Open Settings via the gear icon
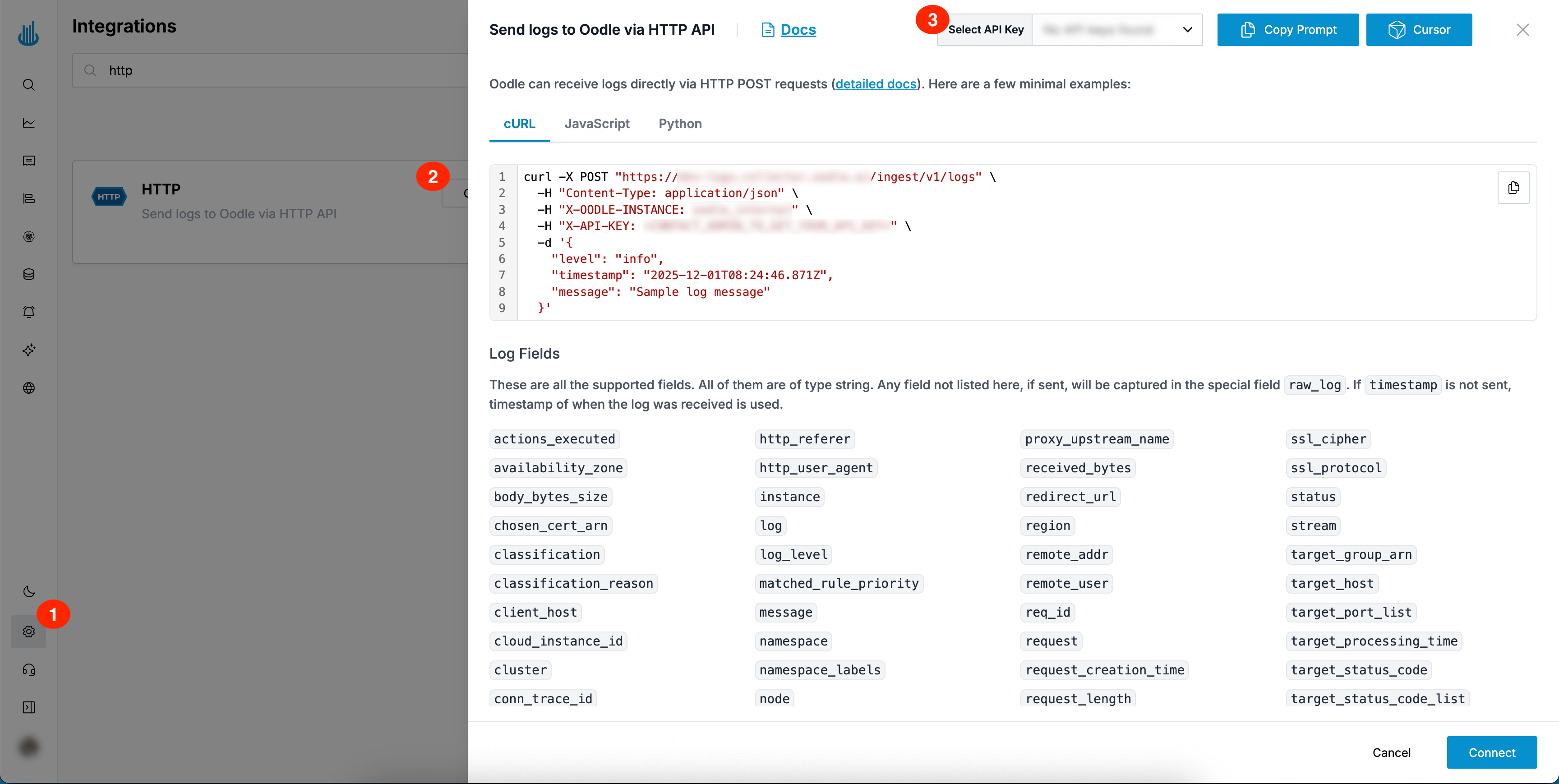Viewport: 1559px width, 784px height. coord(28,631)
